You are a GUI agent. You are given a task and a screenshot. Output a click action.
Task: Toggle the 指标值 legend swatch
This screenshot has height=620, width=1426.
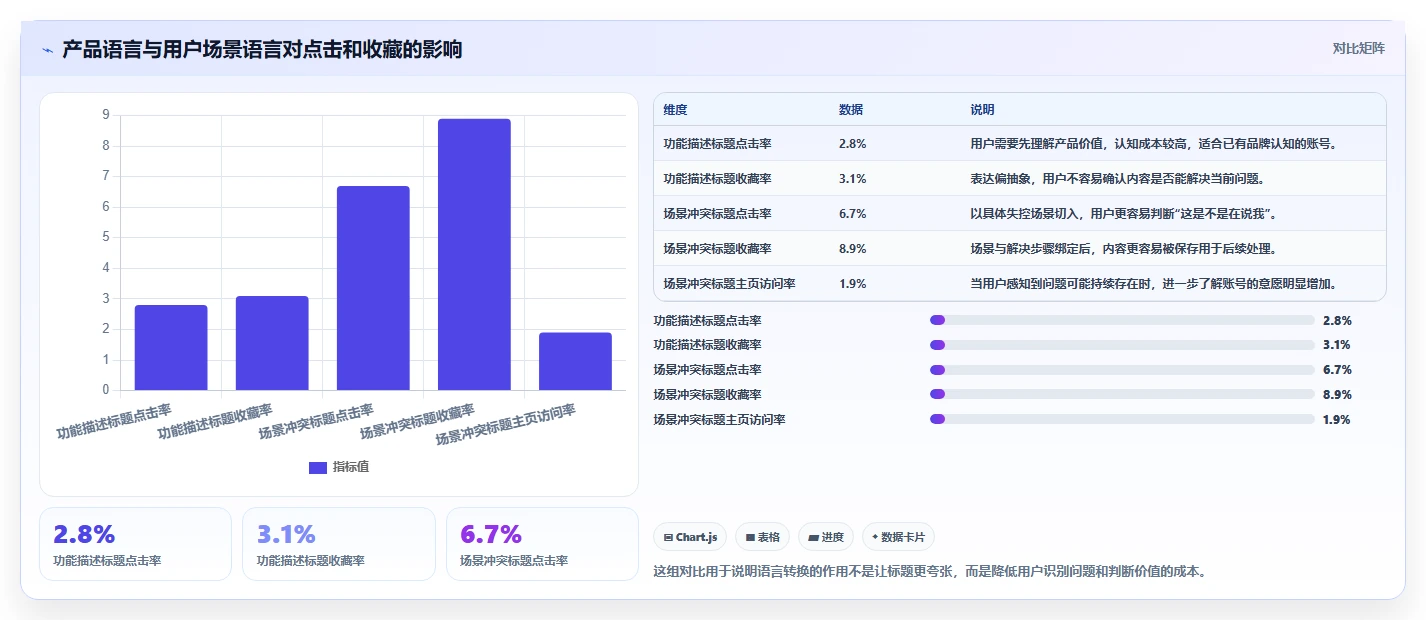[318, 467]
